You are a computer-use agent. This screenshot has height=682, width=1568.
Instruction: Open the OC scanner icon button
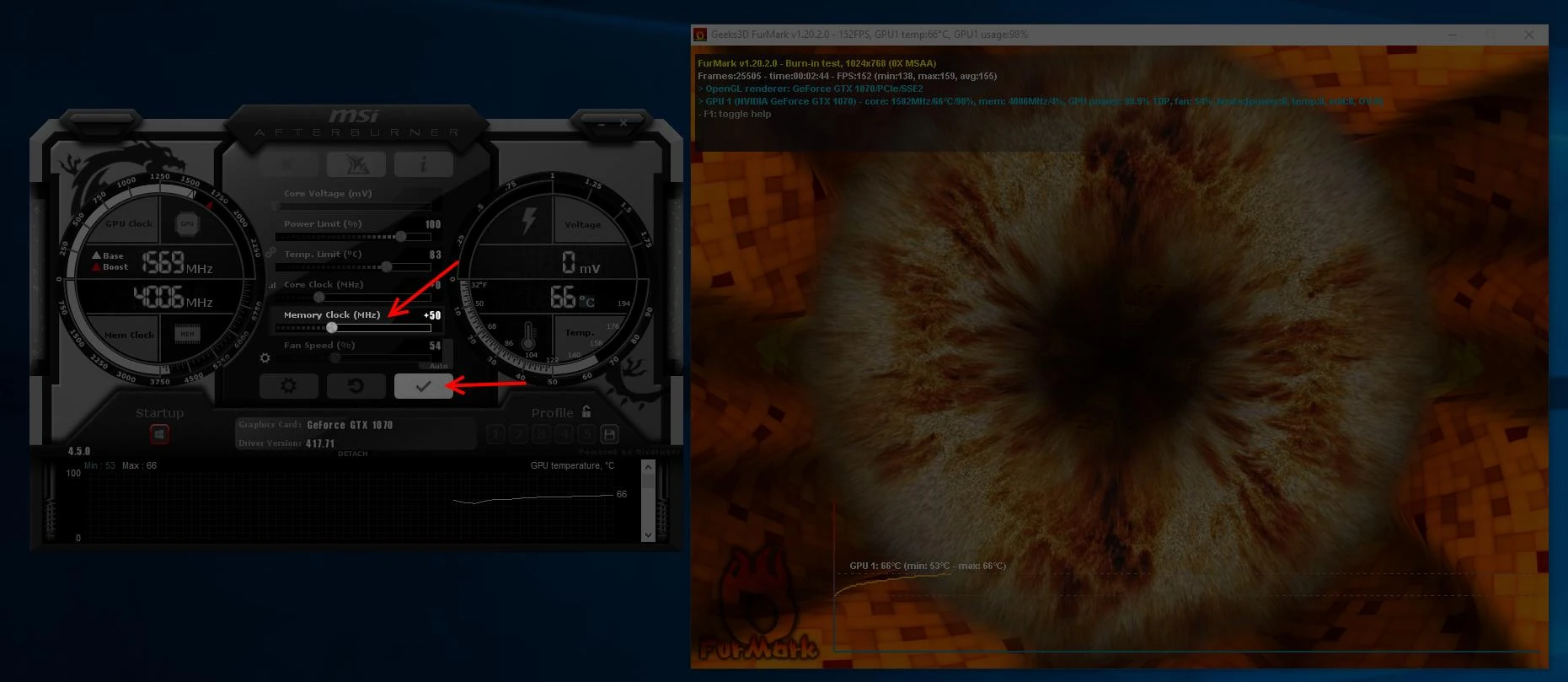(x=356, y=164)
